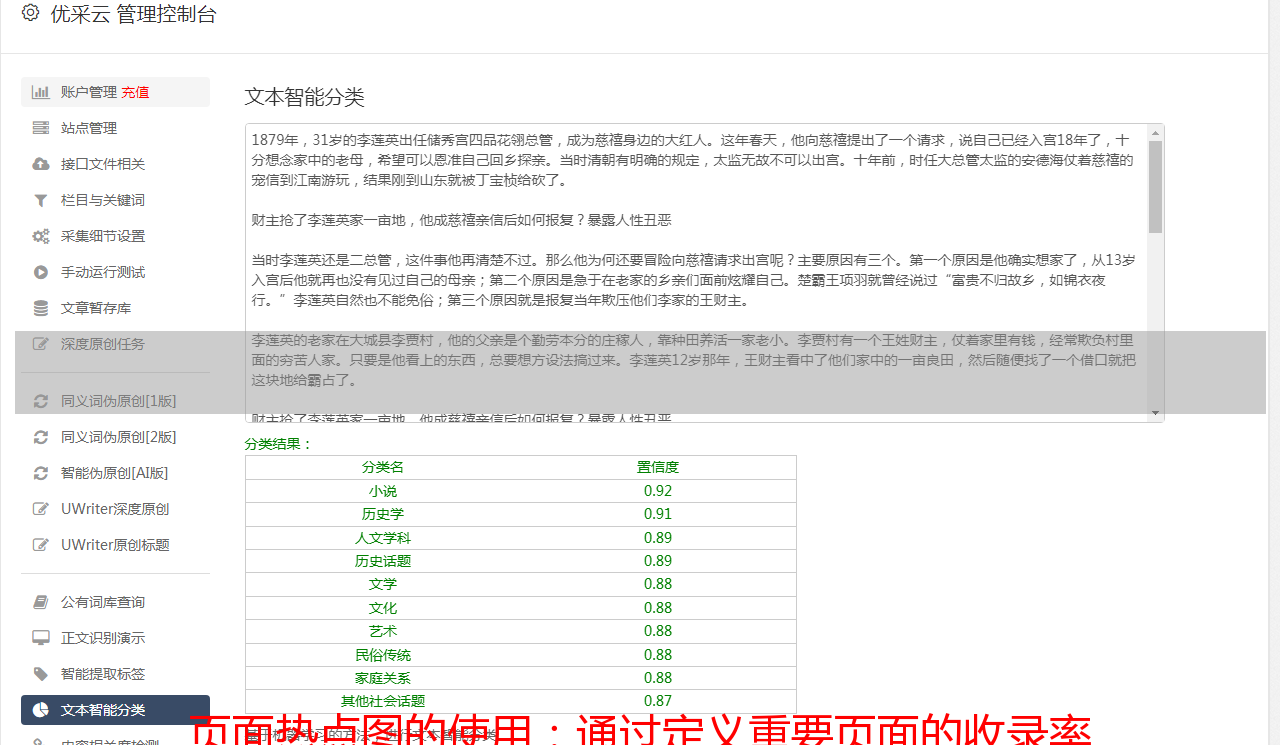This screenshot has width=1280, height=745.
Task: Click the book icon for 公有词库查询
Action: (41, 602)
